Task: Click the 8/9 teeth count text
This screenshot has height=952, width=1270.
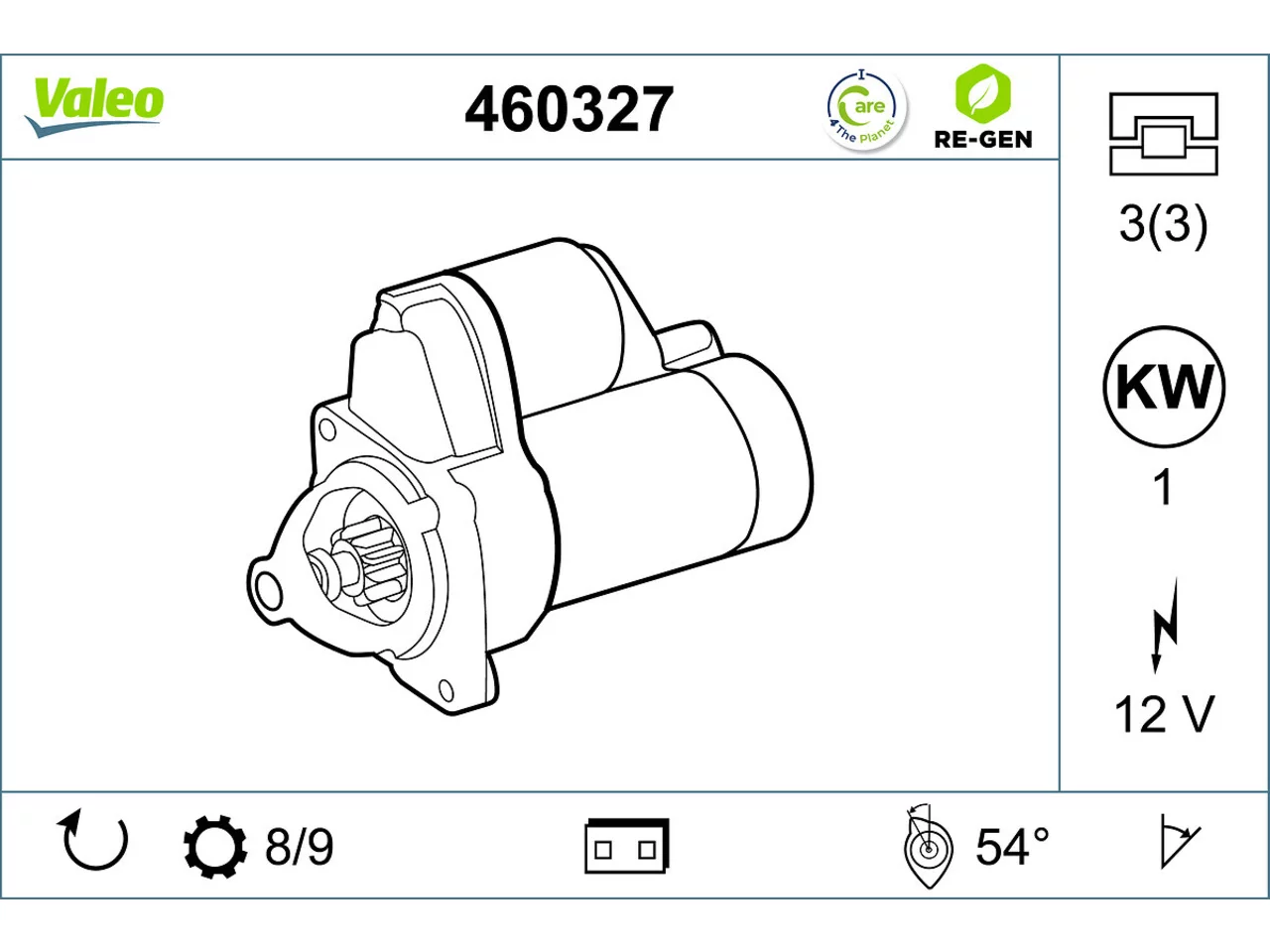Action: point(300,847)
